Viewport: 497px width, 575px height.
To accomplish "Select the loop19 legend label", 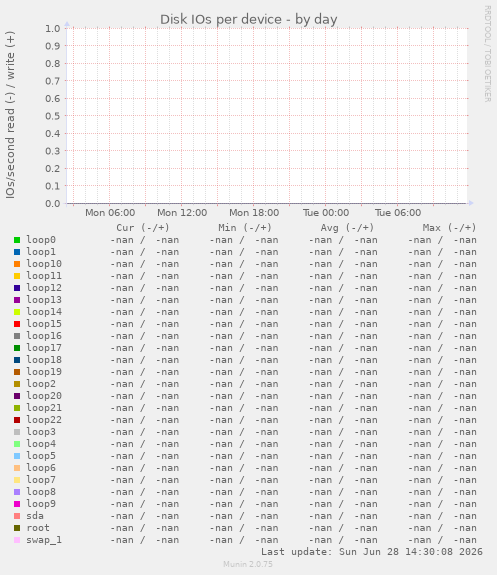I will tap(44, 372).
